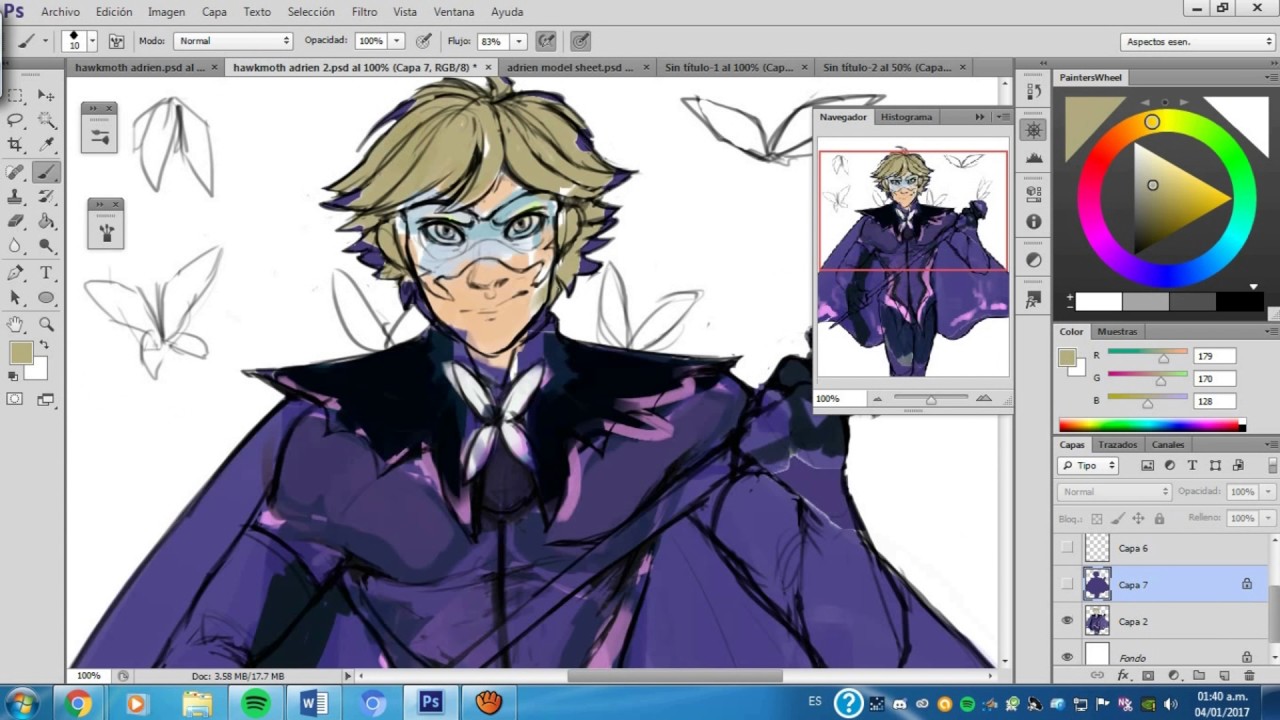This screenshot has height=720, width=1280.
Task: Hide the Fondo layer
Action: point(1067,657)
